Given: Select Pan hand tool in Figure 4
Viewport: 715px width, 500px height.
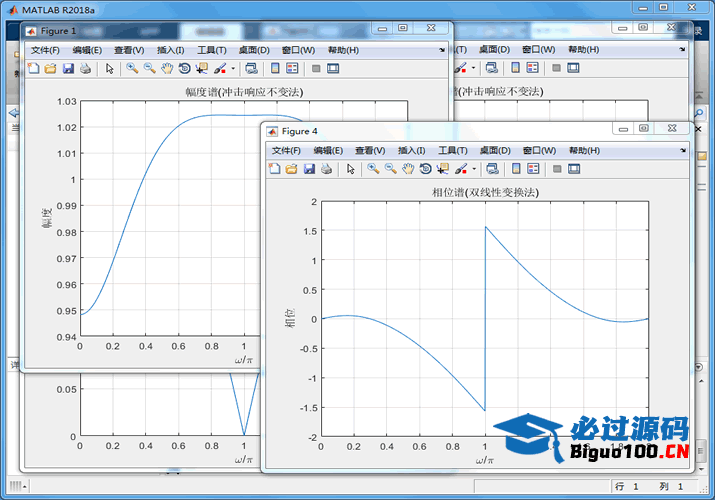Looking at the screenshot, I should (409, 169).
